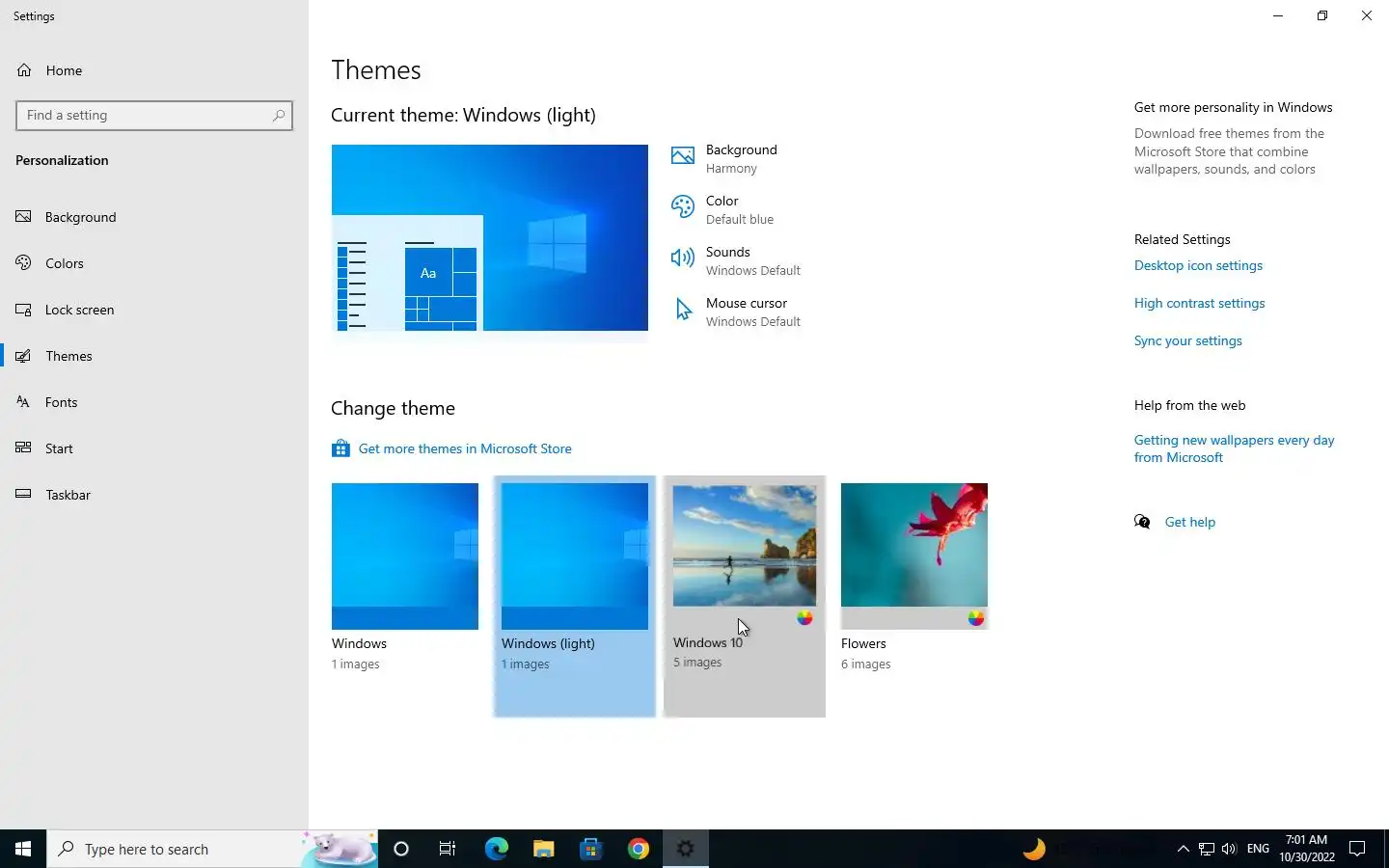Apply the Windows dark theme thumbnail

405,556
